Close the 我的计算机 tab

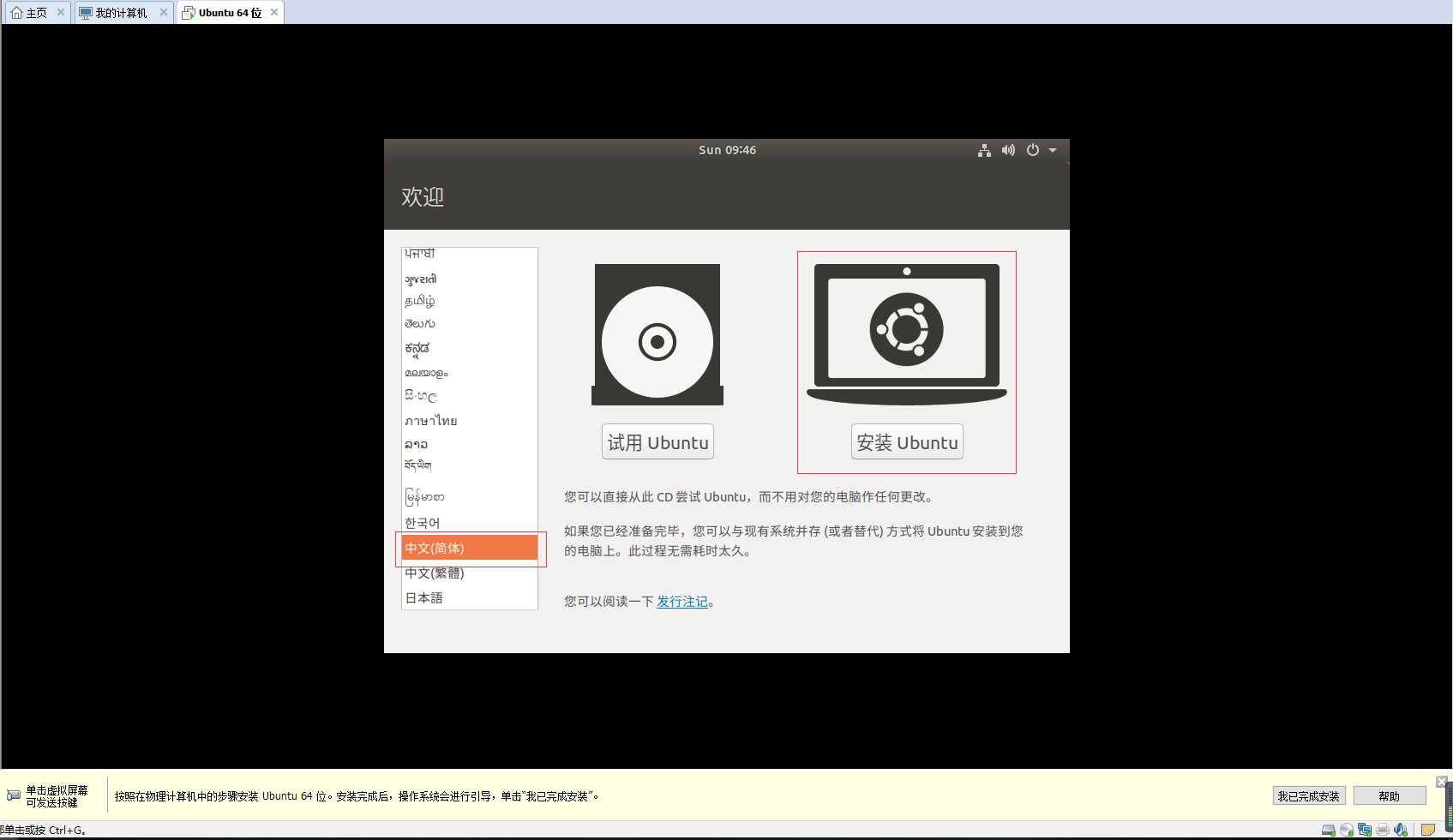[x=164, y=12]
